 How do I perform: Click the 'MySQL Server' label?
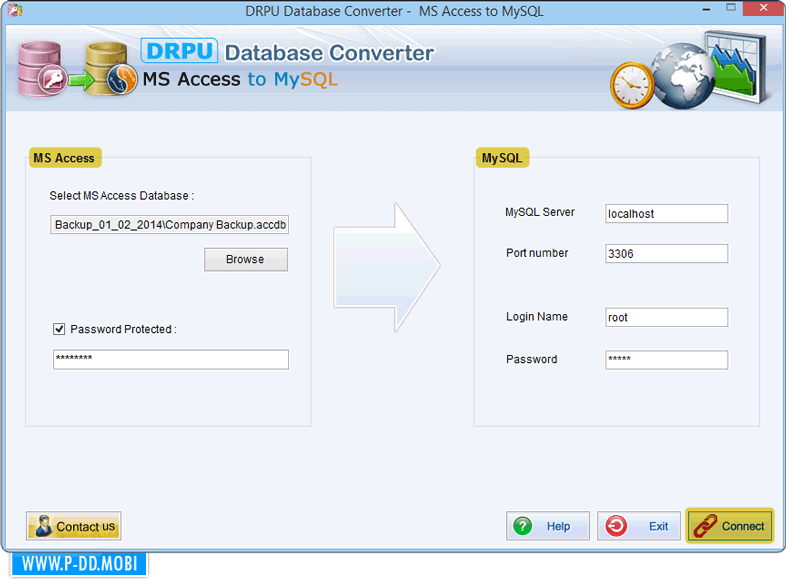pos(539,212)
